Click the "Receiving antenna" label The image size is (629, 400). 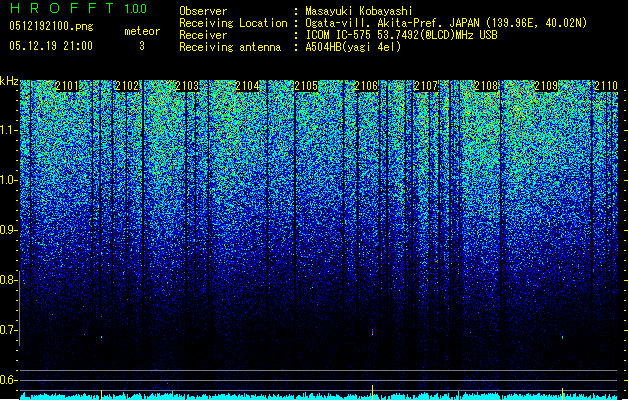230,47
